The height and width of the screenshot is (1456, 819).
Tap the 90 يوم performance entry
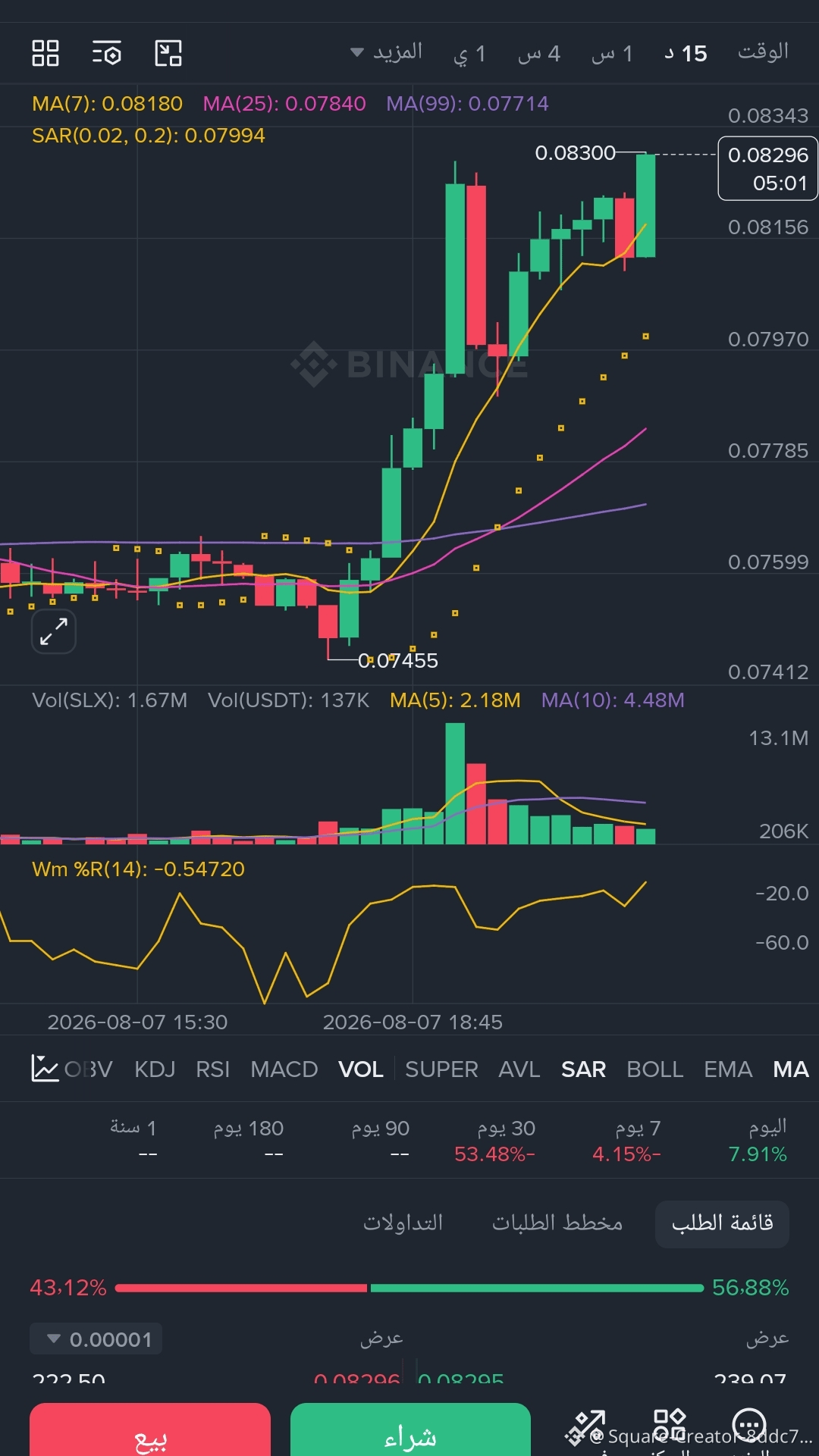380,1141
